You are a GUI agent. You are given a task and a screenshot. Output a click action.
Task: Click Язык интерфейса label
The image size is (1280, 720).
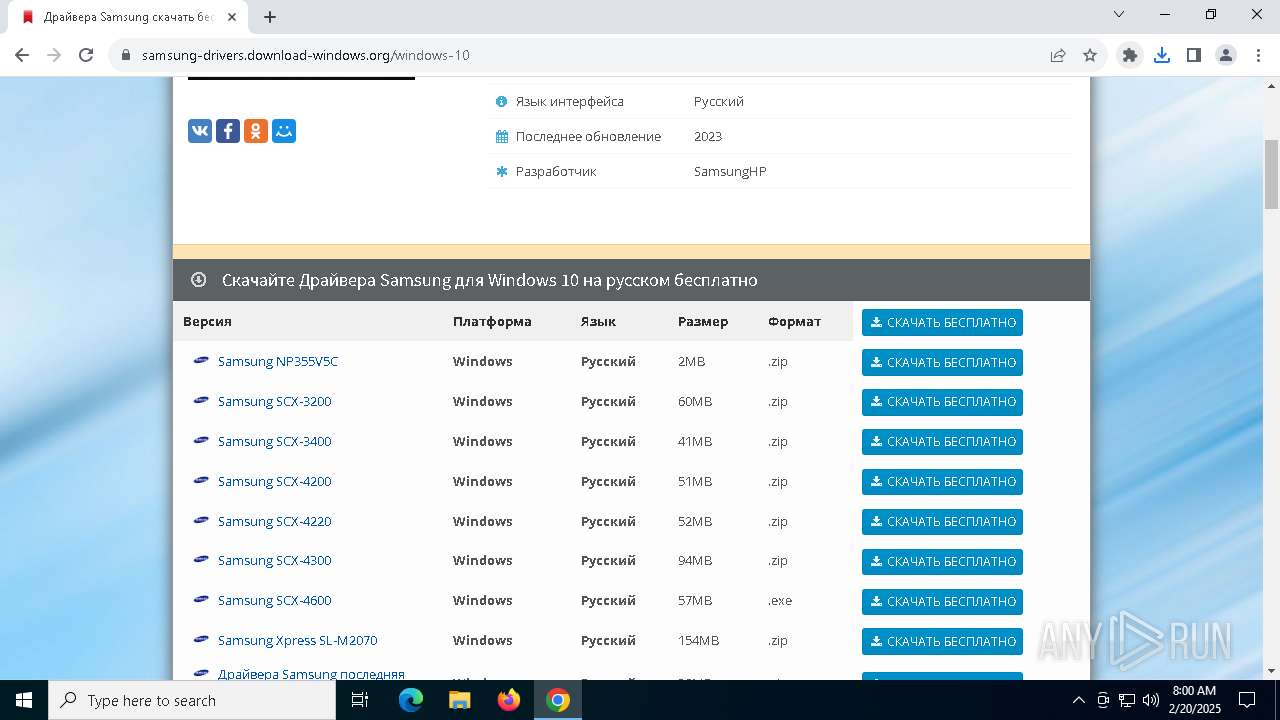click(570, 101)
